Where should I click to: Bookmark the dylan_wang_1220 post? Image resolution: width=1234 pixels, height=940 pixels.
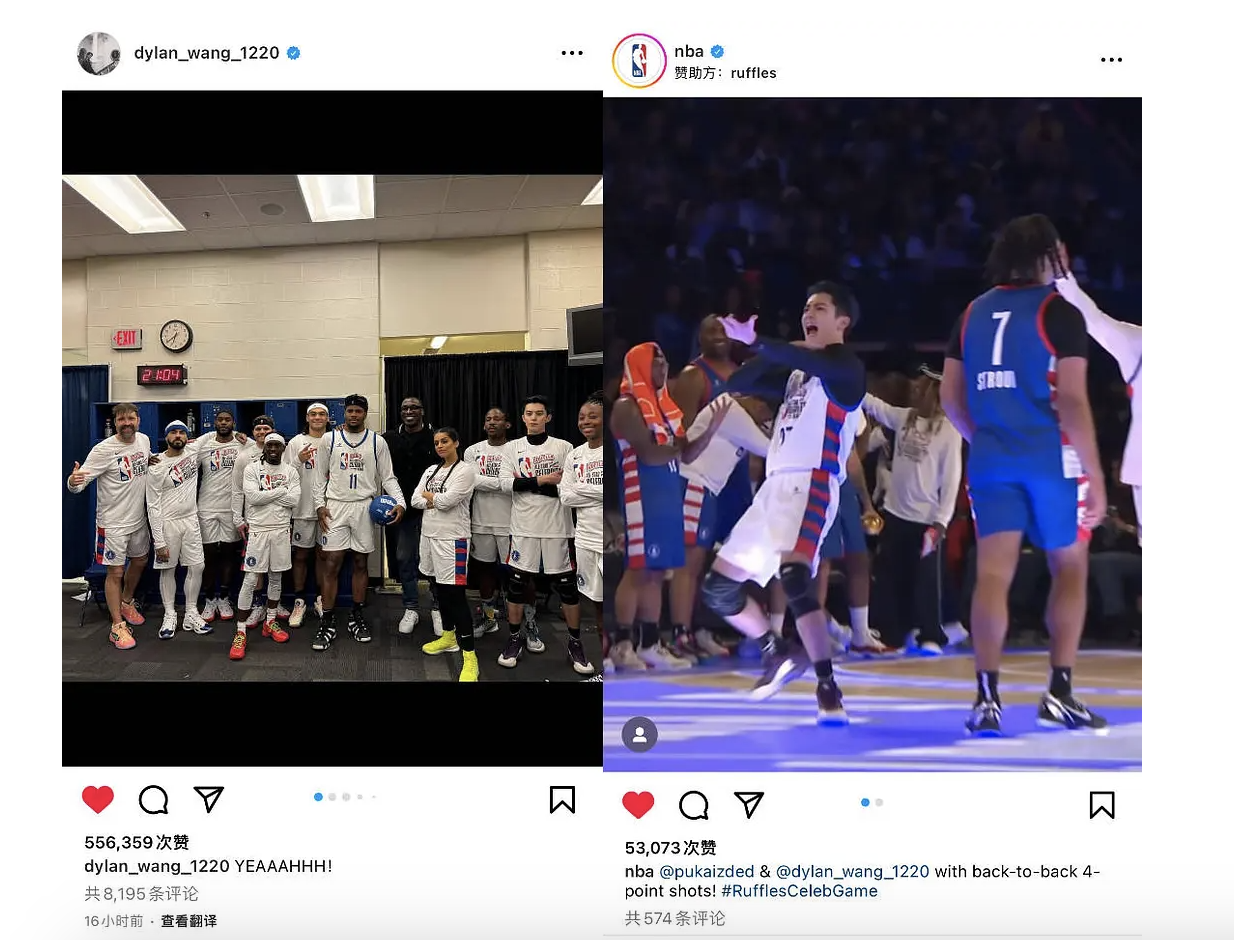click(562, 800)
